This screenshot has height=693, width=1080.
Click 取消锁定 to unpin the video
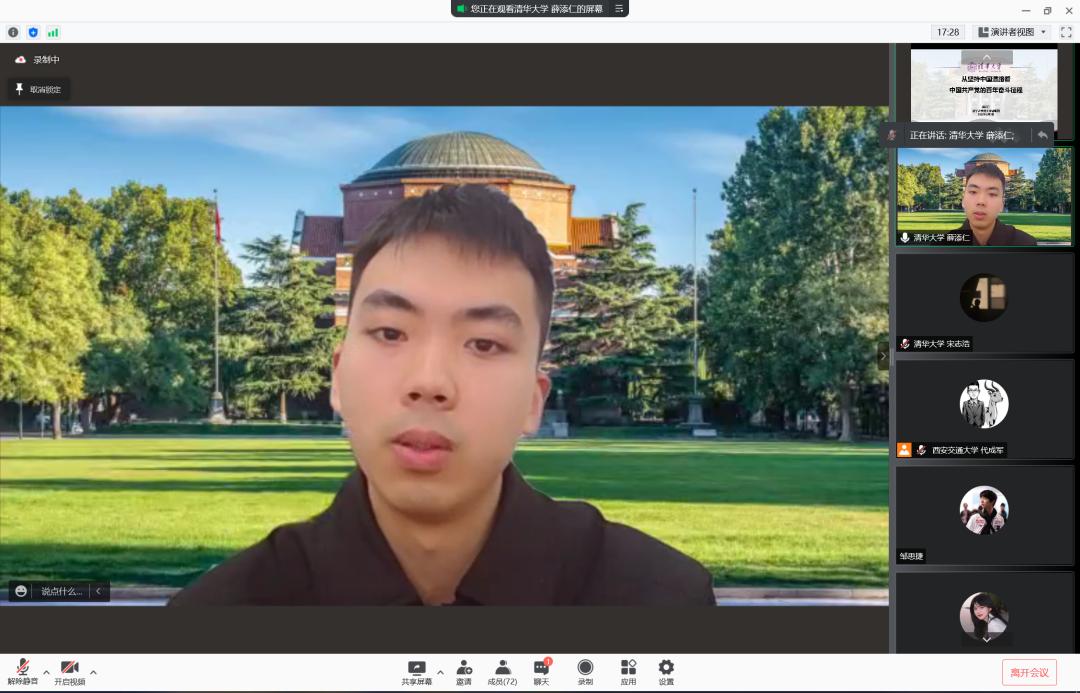pos(38,89)
